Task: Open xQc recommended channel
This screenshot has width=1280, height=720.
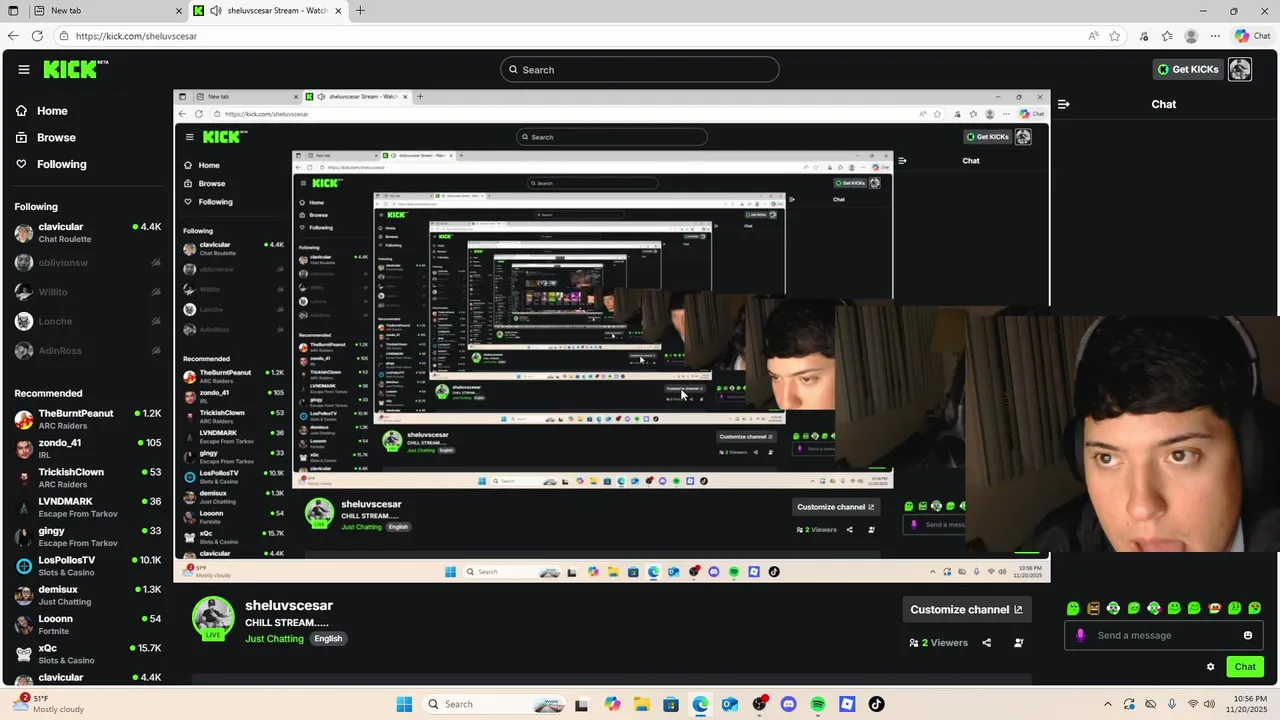Action: point(88,654)
